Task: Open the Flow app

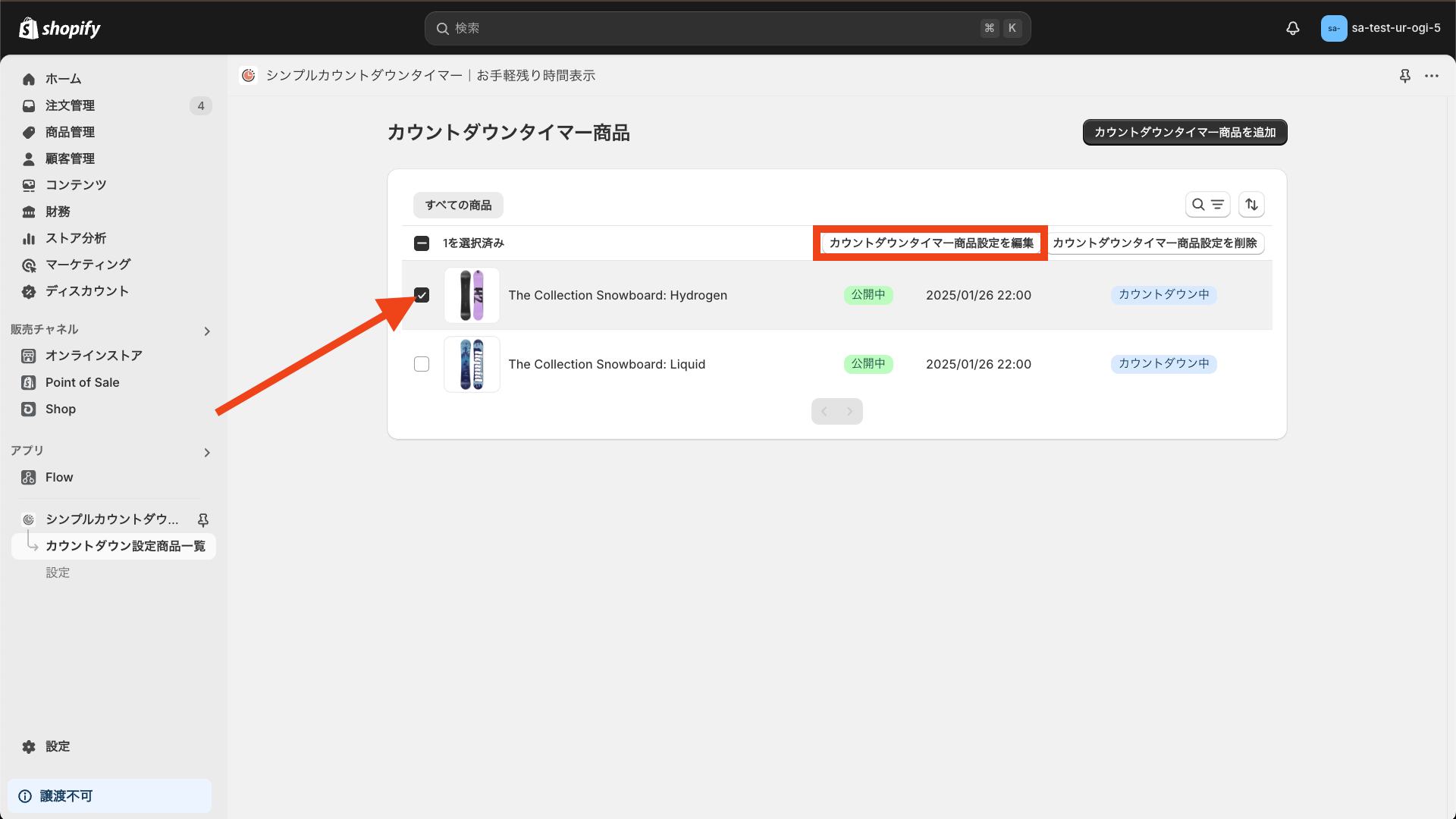Action: [59, 477]
